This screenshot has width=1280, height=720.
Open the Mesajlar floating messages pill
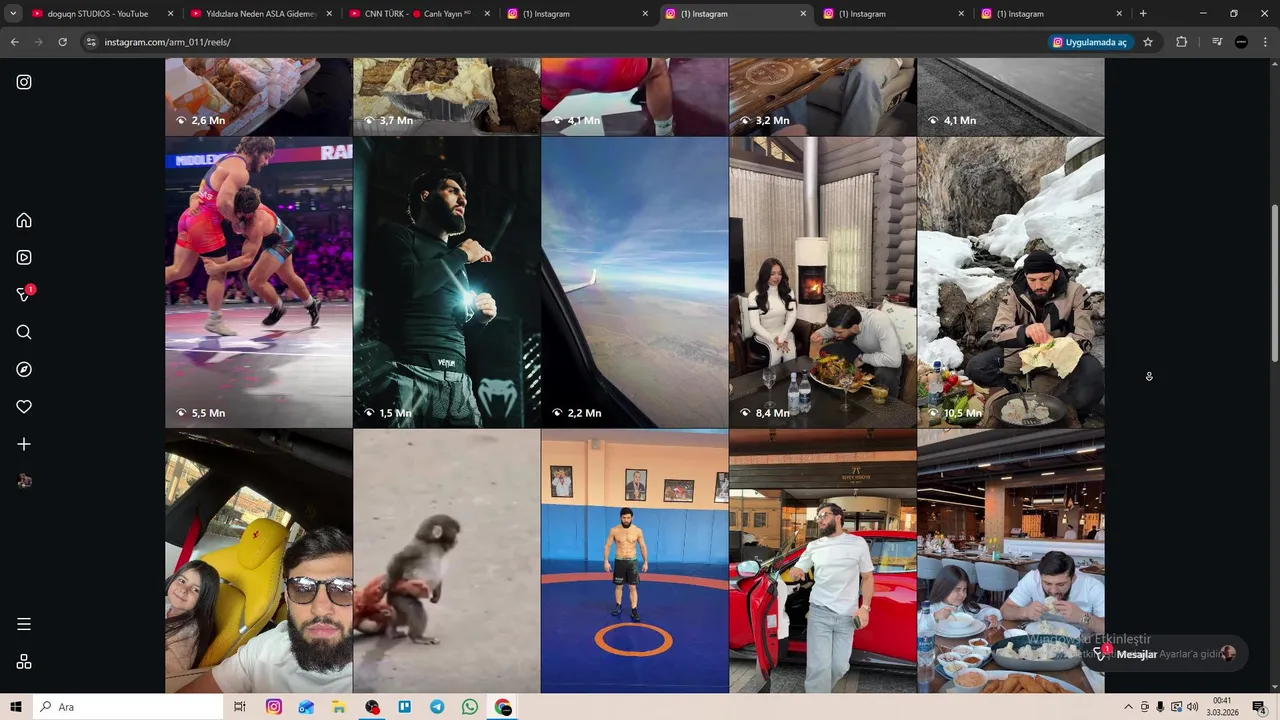coord(1165,654)
